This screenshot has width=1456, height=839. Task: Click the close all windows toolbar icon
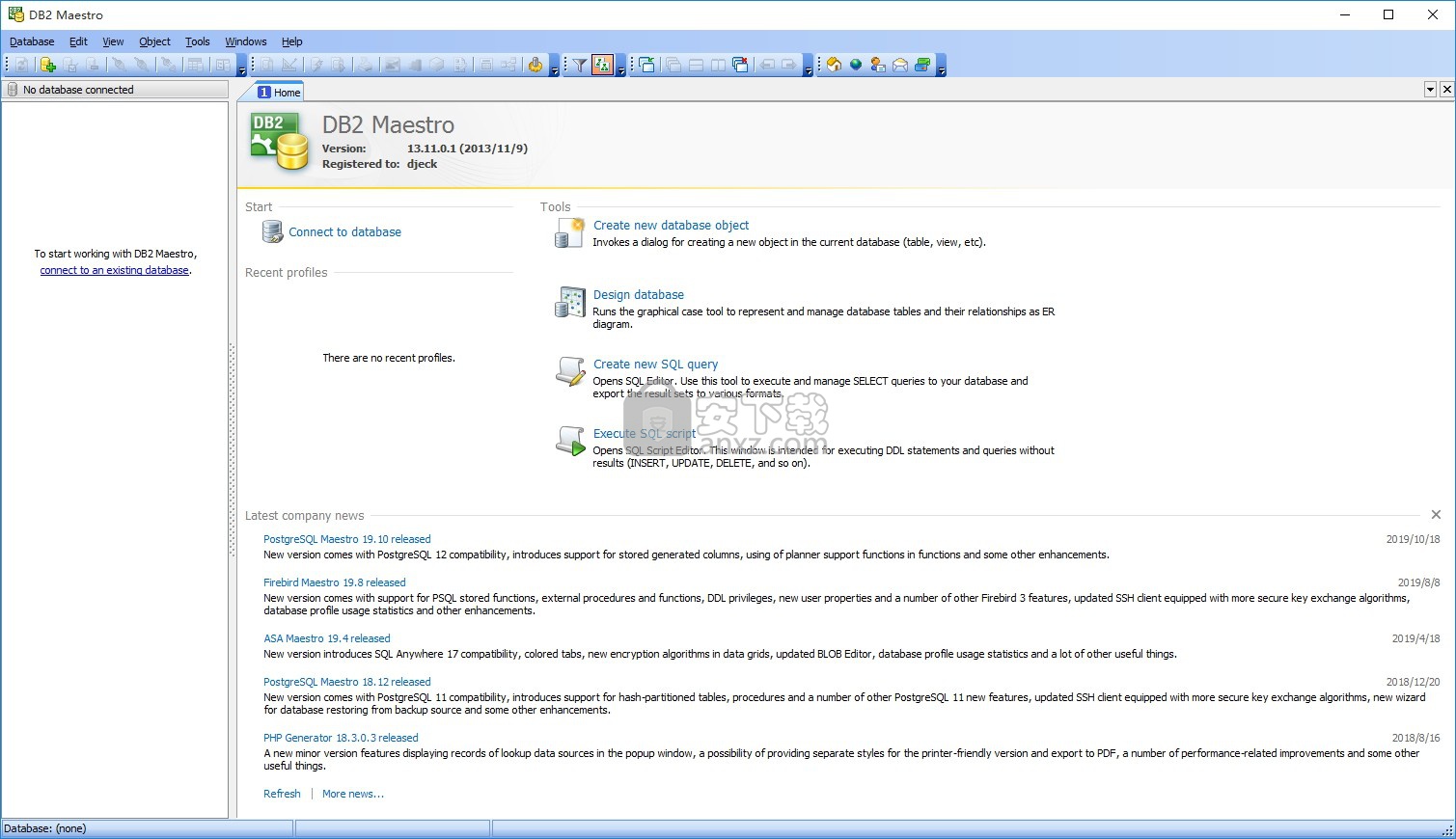tap(740, 65)
